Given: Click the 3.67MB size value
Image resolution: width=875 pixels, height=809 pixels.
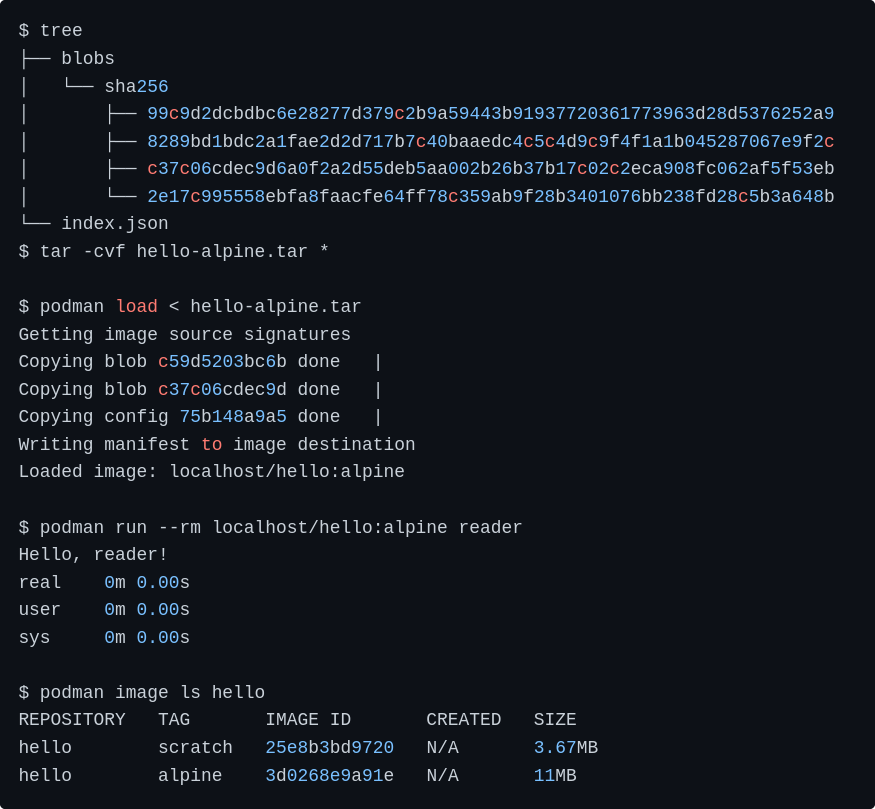Looking at the screenshot, I should (565, 748).
